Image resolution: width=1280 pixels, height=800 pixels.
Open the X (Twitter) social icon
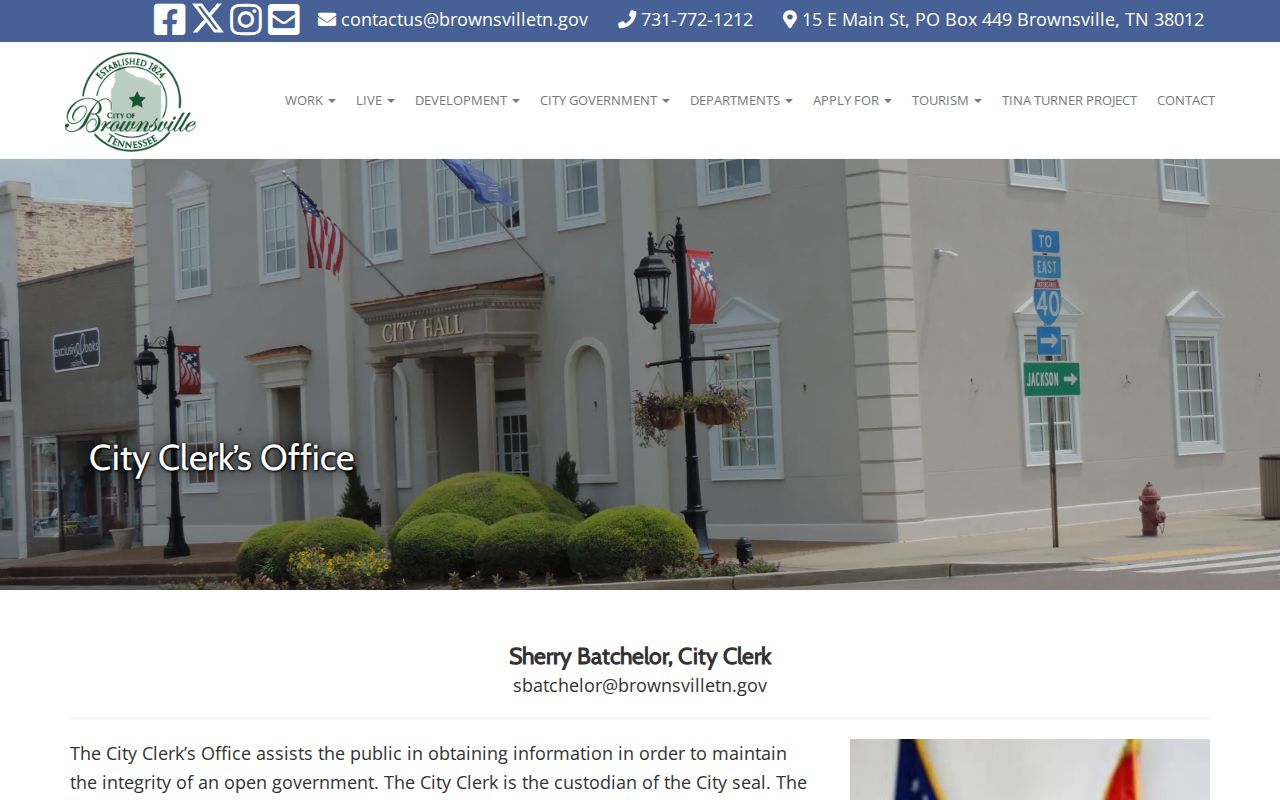(x=208, y=20)
